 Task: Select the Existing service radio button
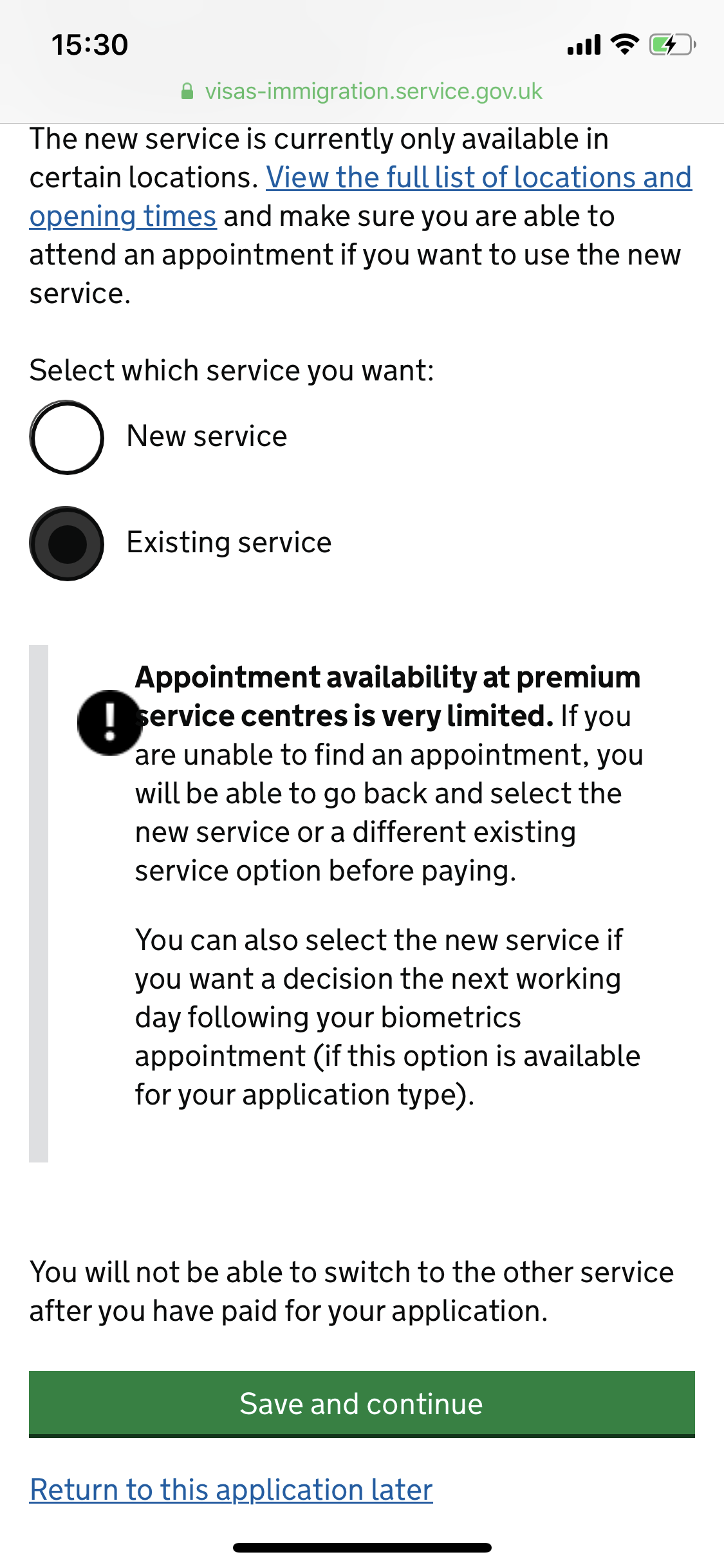(66, 543)
